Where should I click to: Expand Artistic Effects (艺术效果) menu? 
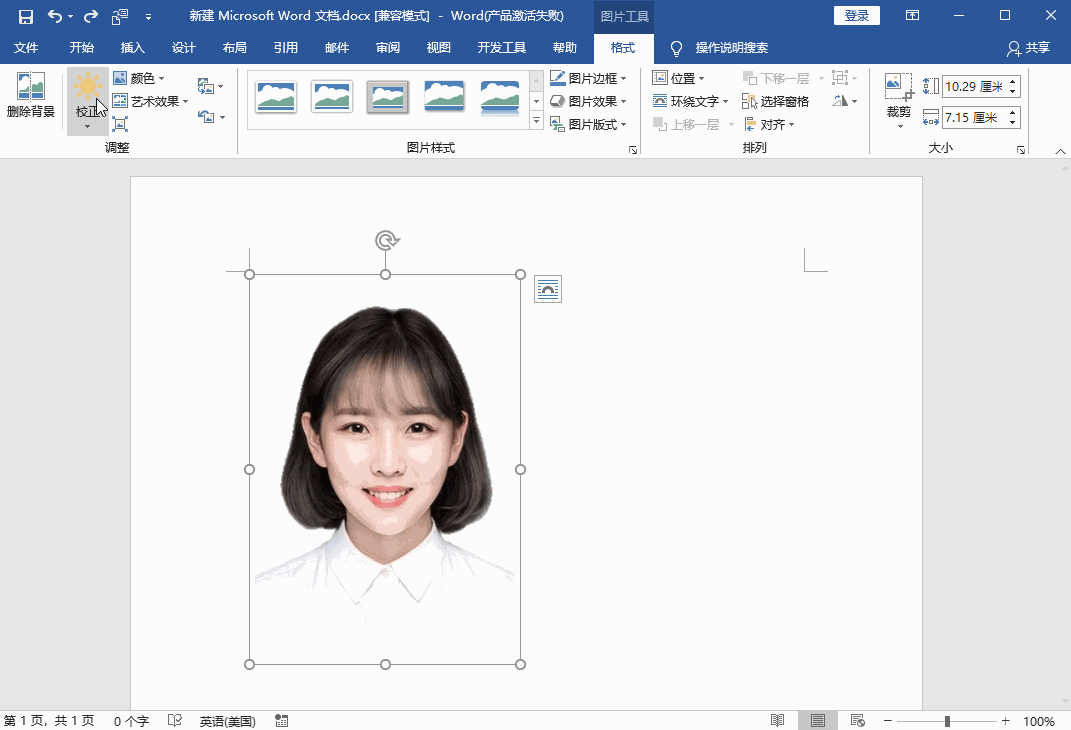point(150,101)
